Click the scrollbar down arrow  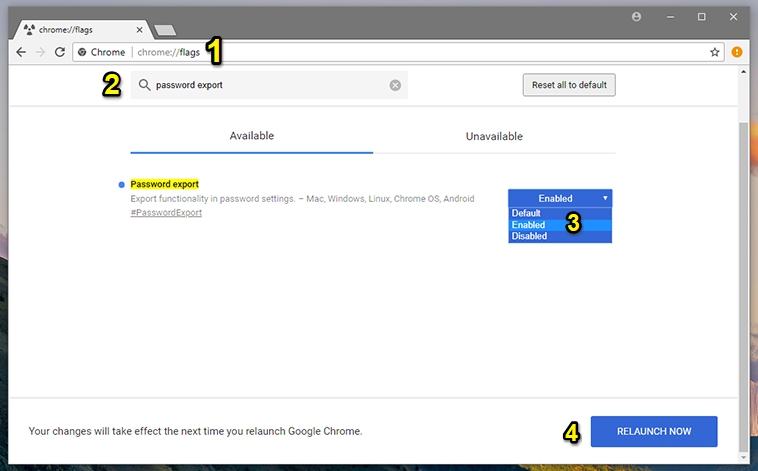(743, 457)
